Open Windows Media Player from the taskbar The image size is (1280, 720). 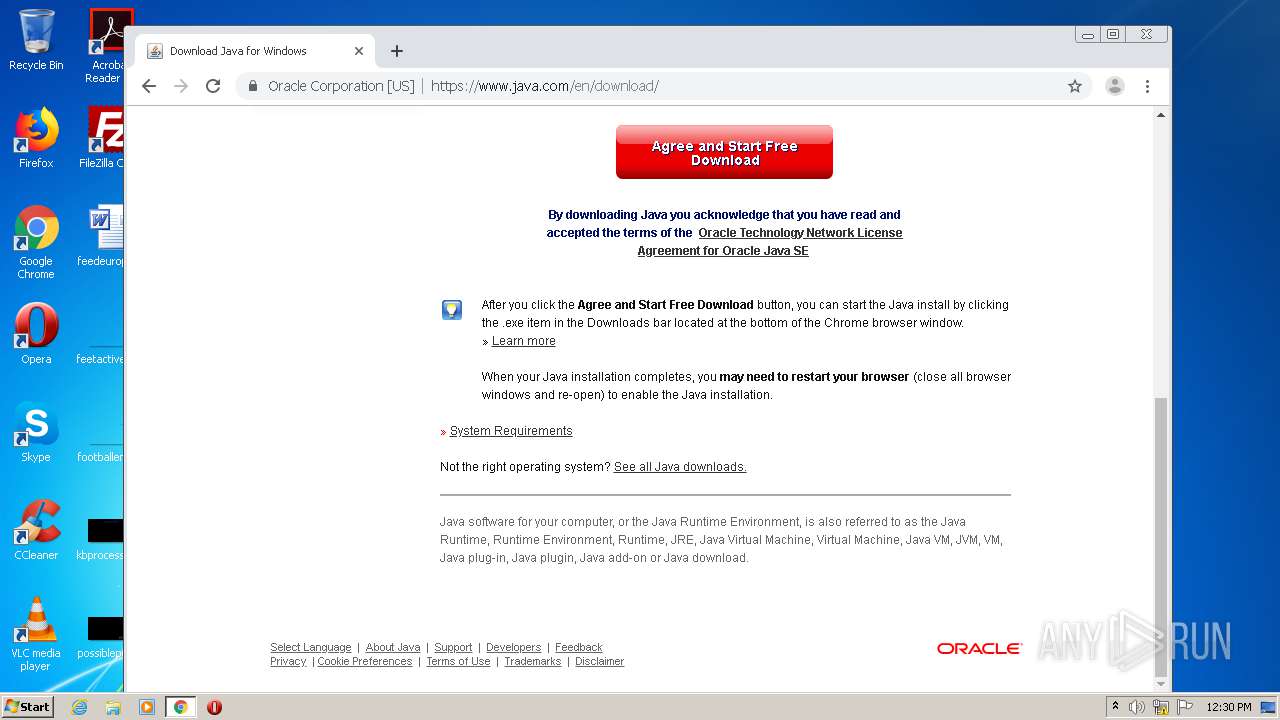(147, 707)
